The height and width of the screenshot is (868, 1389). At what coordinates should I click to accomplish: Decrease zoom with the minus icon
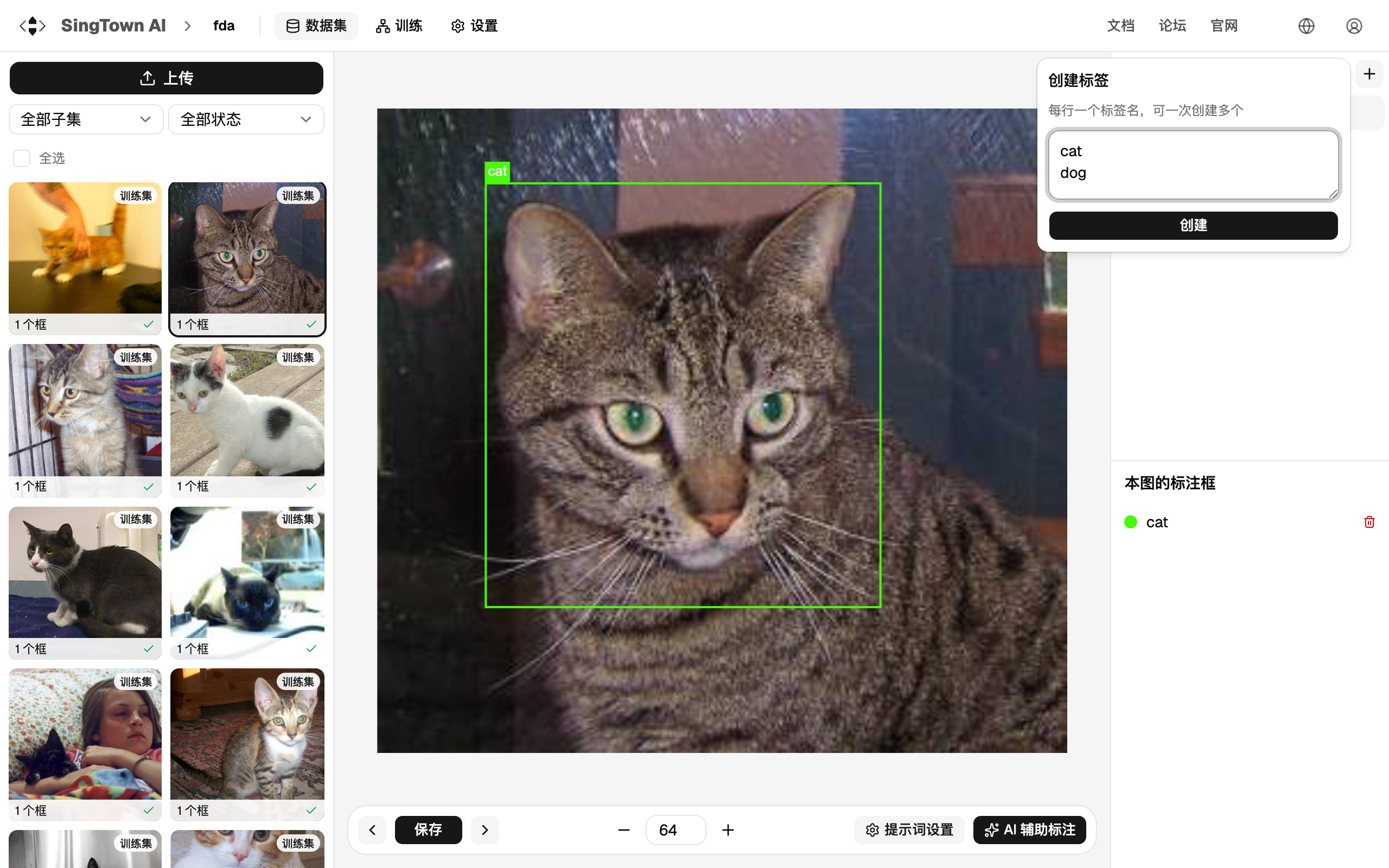pyautogui.click(x=624, y=829)
